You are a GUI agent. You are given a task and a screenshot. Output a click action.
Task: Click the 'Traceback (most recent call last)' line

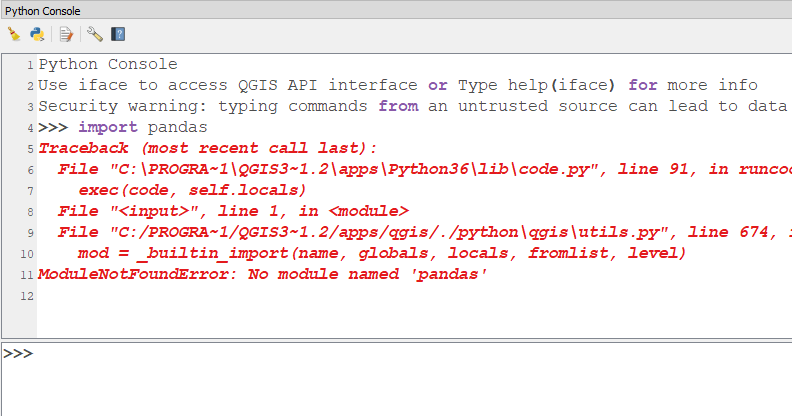click(208, 148)
